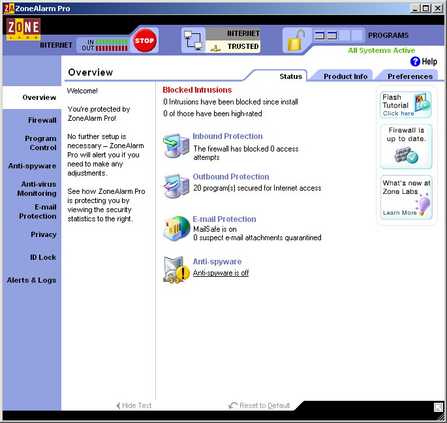The height and width of the screenshot is (423, 447).
Task: Open Anti-virus Monitoring panel
Action: point(37,189)
